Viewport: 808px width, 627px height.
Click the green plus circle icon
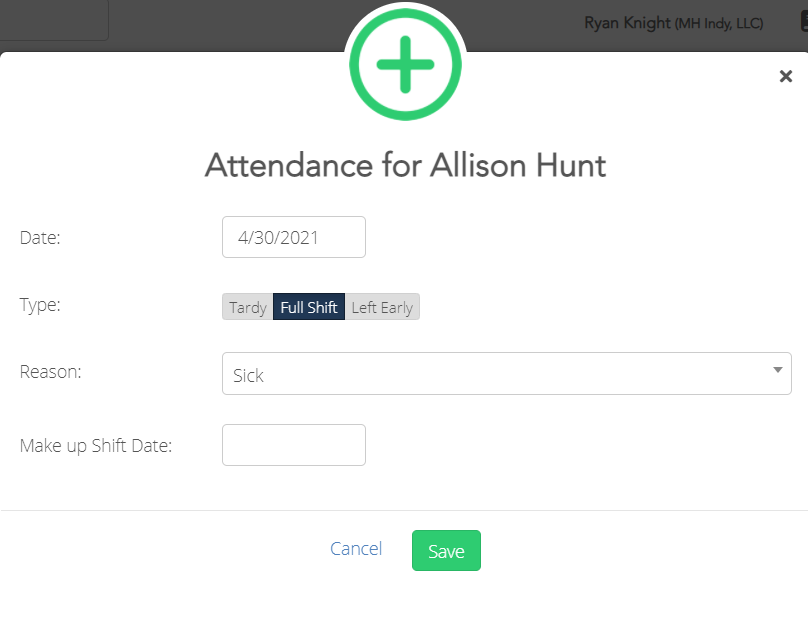[x=404, y=65]
